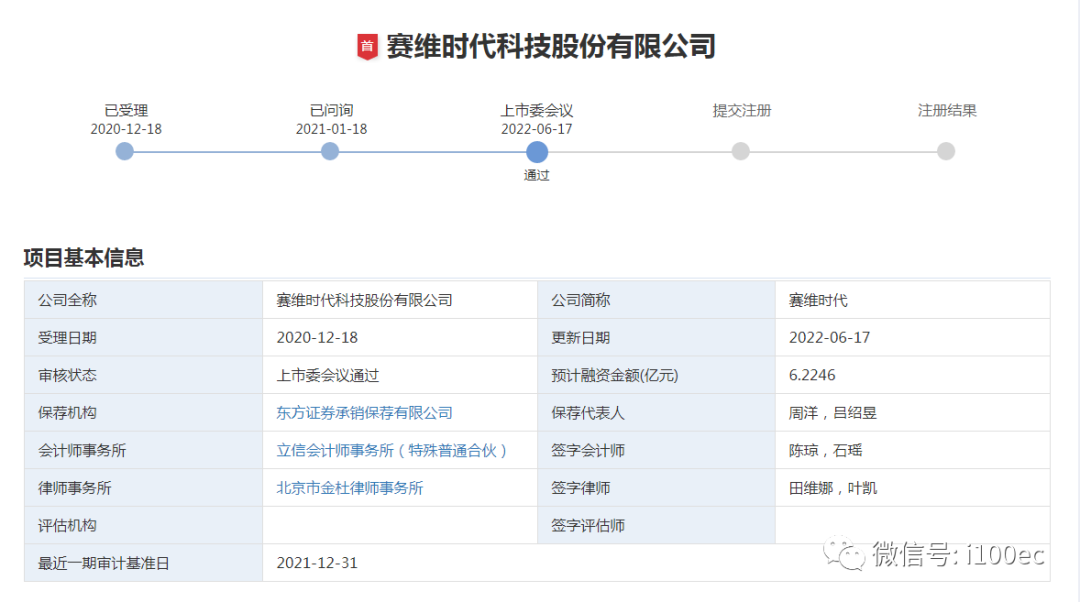Image resolution: width=1080 pixels, height=602 pixels.
Task: Click the 审核状态 label cell
Action: 143,375
